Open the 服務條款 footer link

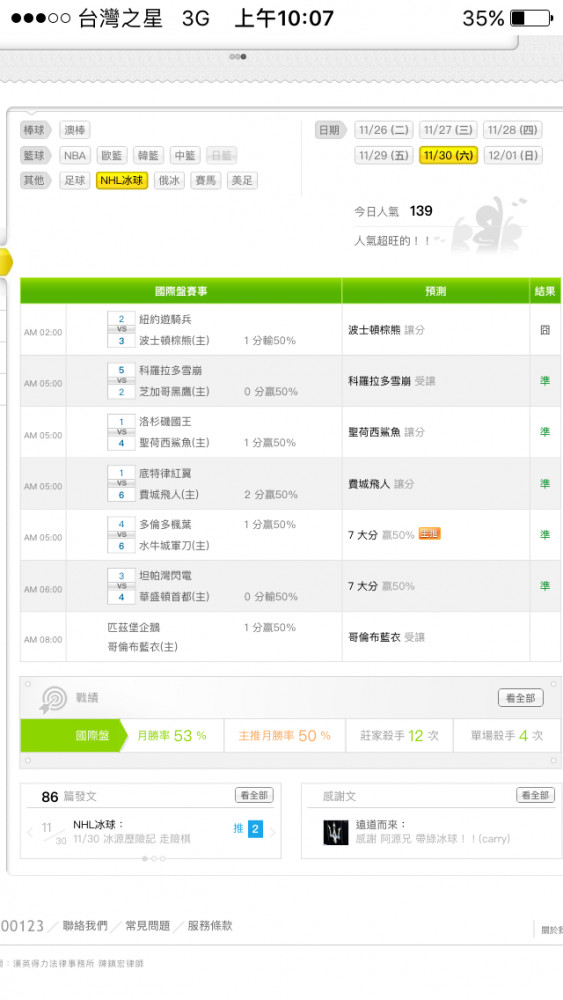pos(210,926)
